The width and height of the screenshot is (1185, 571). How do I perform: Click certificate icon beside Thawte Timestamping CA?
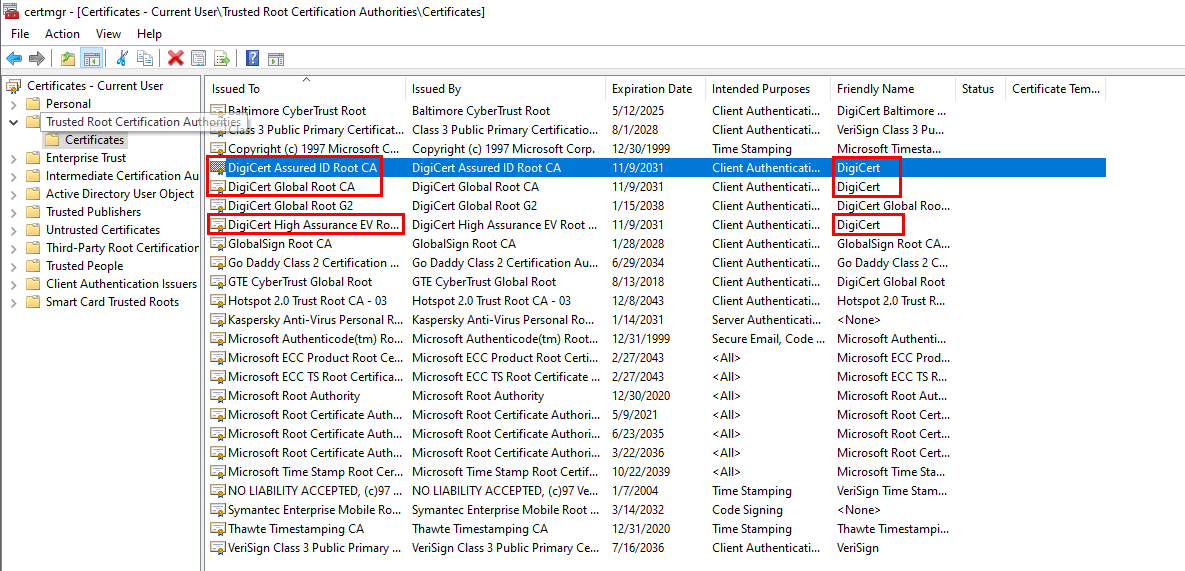[x=218, y=529]
